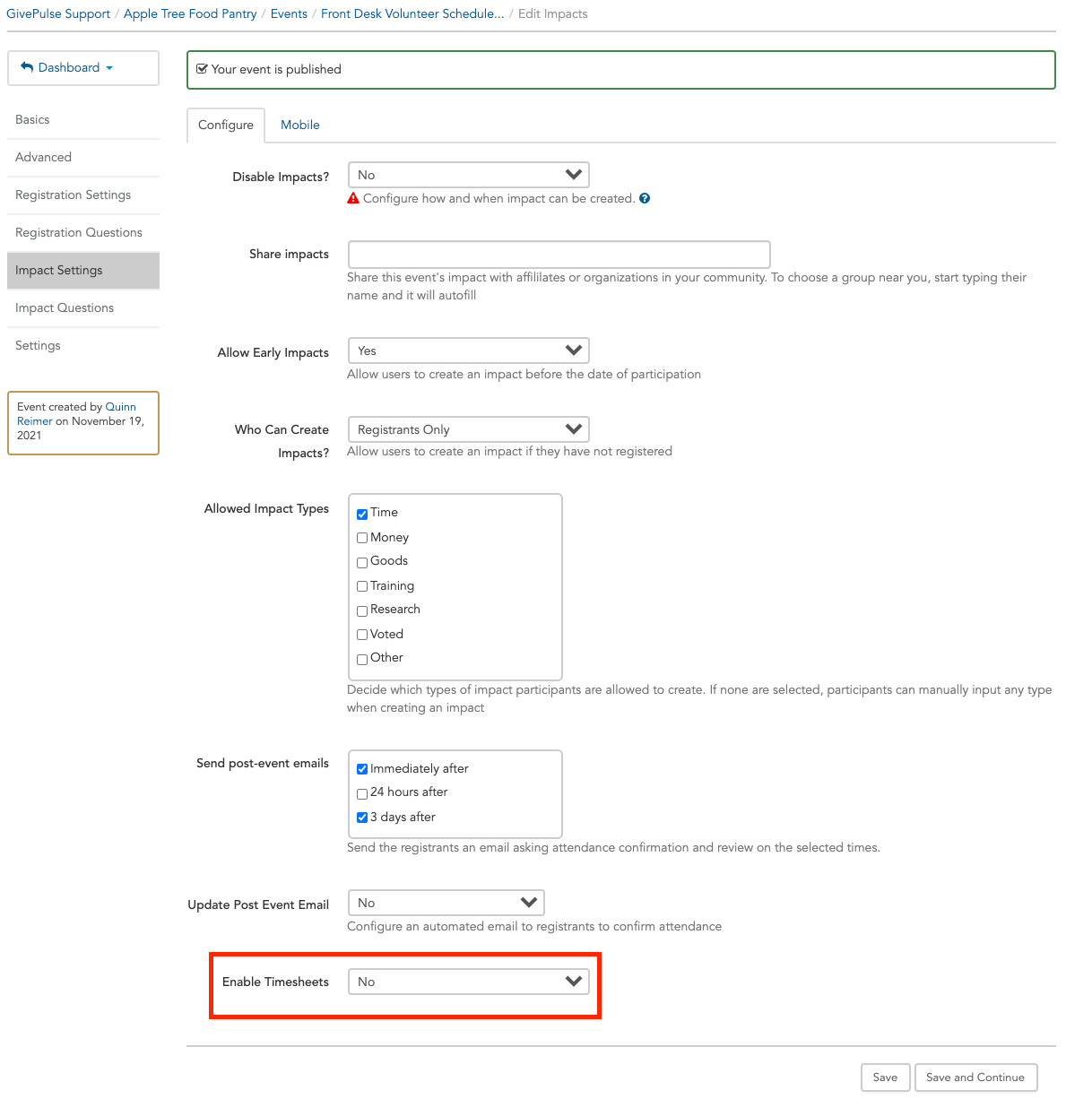Click the Save and Continue button
1092x1099 pixels.
[x=975, y=1077]
